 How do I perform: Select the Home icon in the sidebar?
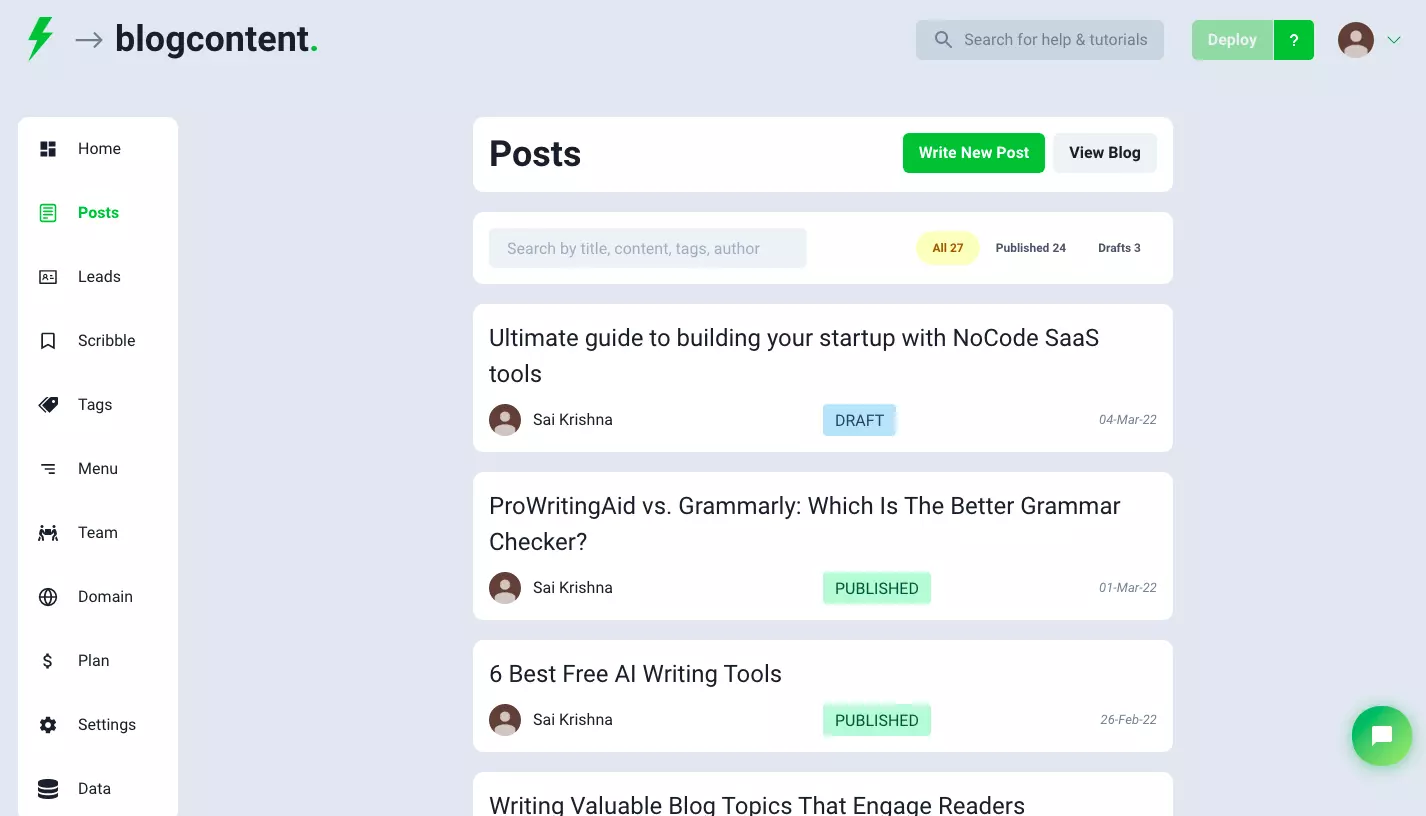(47, 148)
